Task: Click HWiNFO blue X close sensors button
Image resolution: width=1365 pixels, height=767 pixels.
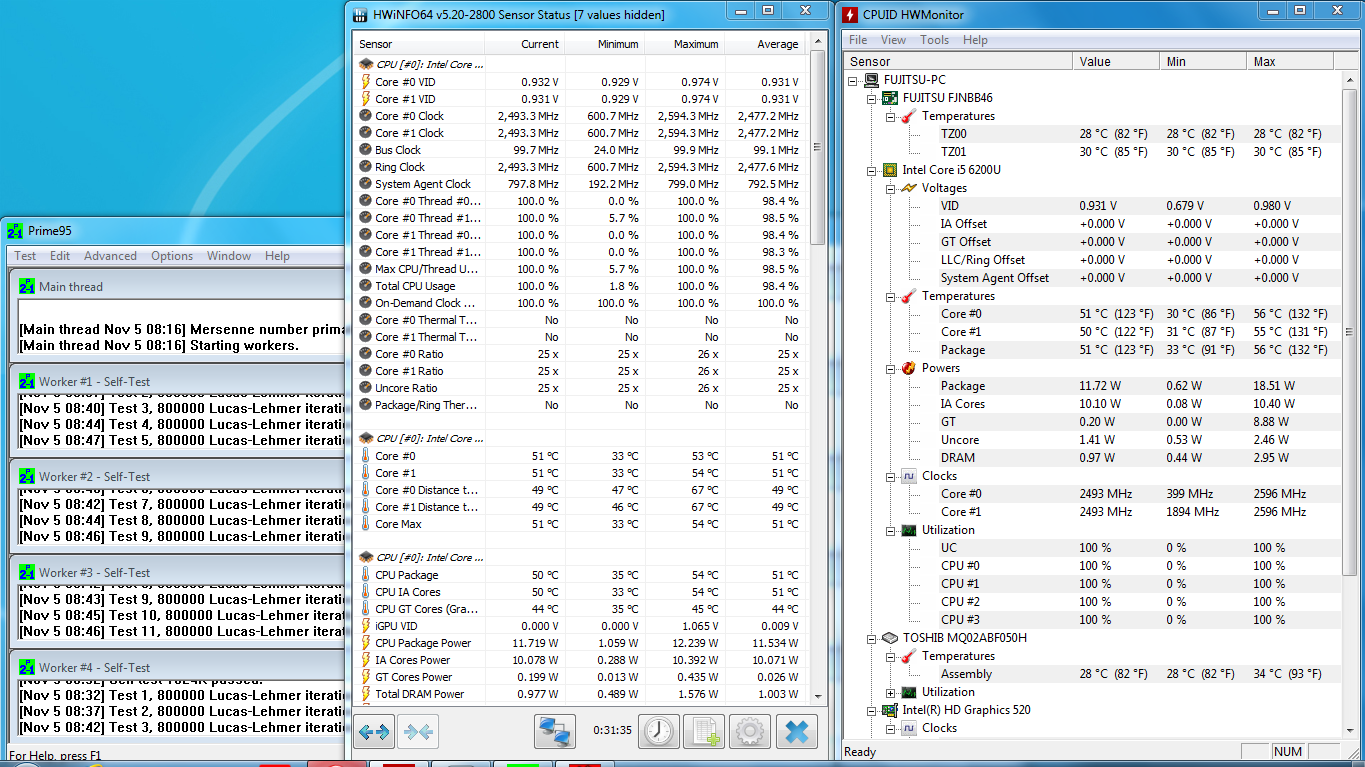Action: click(x=796, y=732)
